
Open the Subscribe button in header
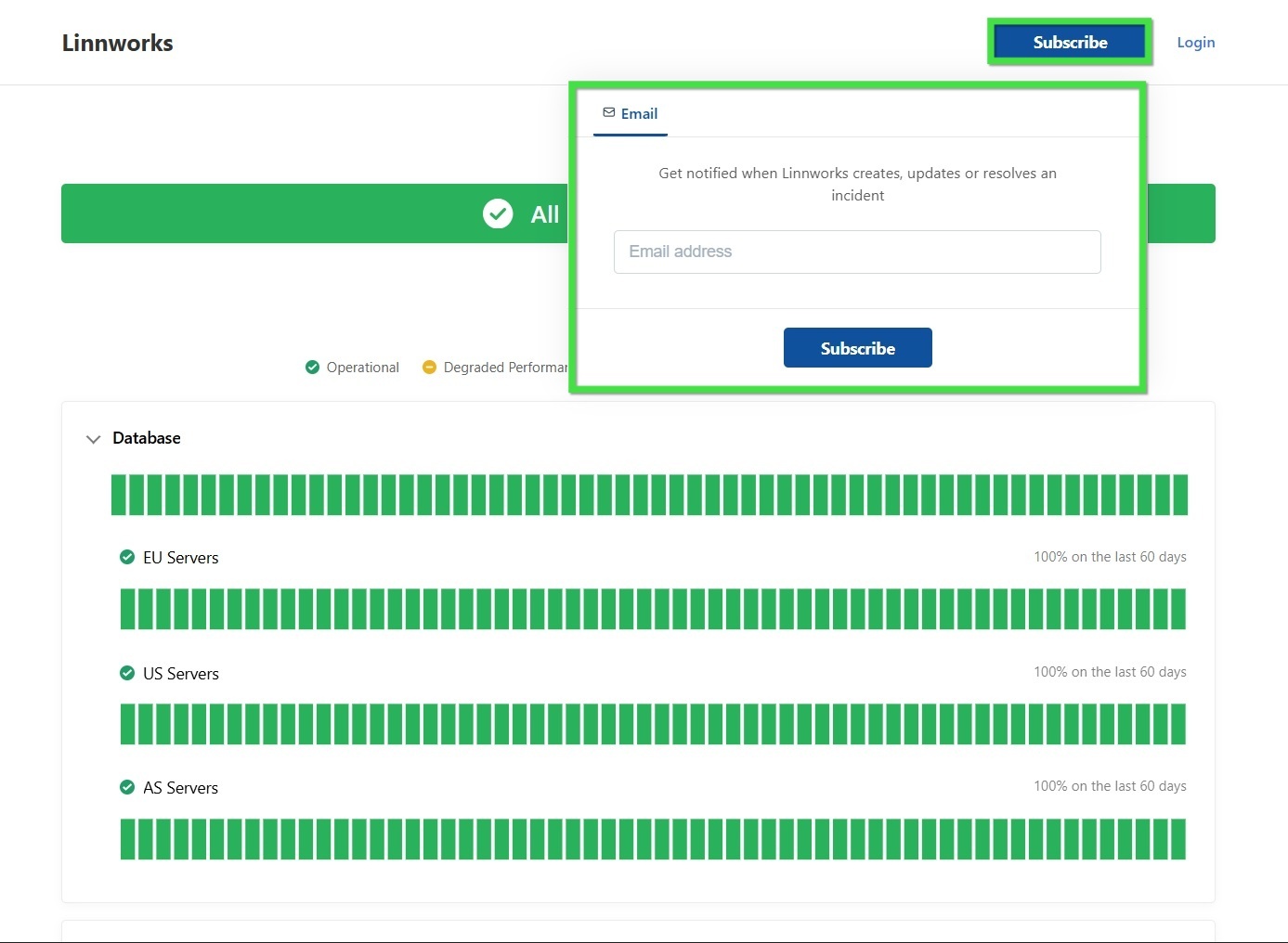pyautogui.click(x=1070, y=42)
